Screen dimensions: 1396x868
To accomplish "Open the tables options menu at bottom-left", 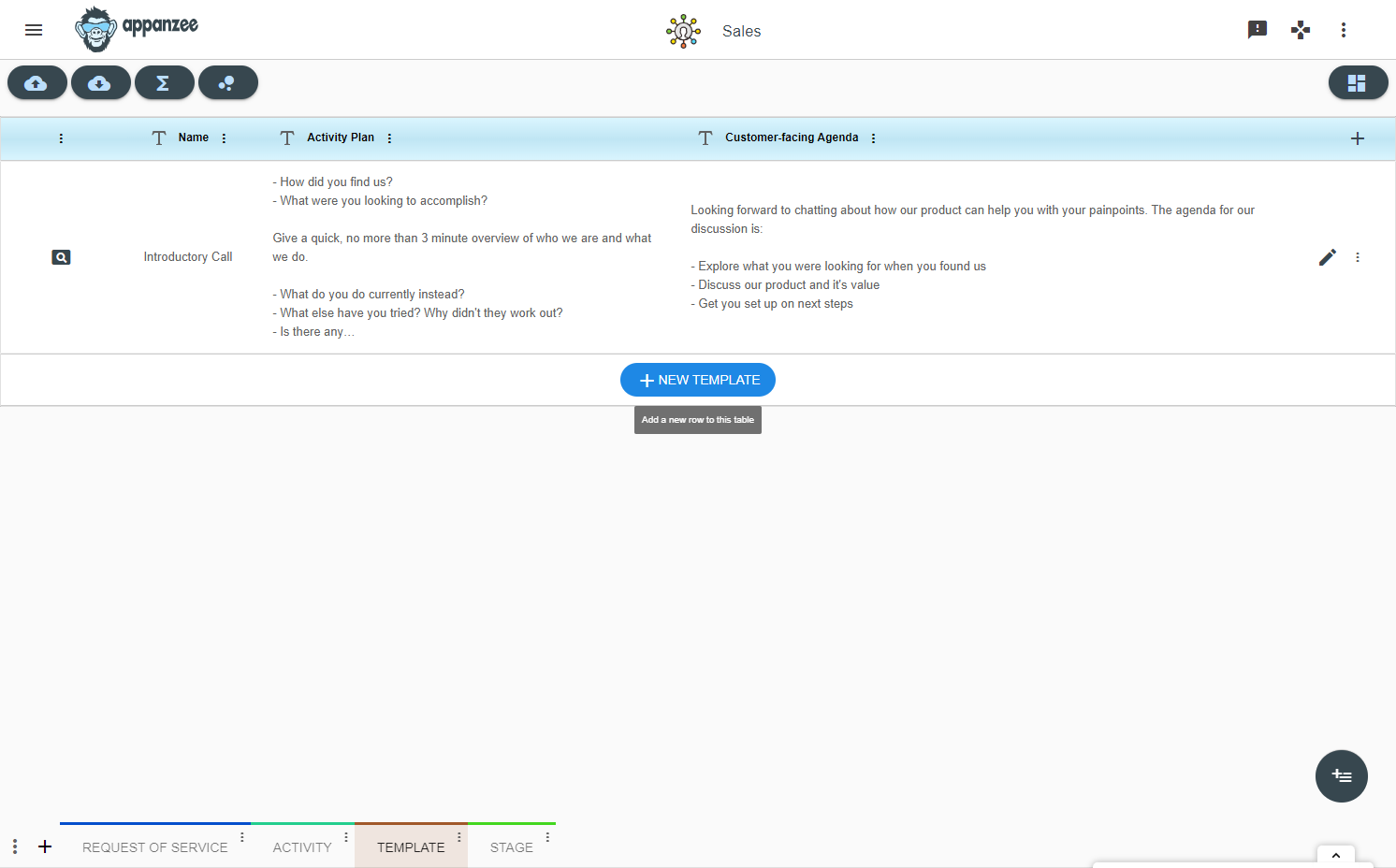I will (15, 846).
